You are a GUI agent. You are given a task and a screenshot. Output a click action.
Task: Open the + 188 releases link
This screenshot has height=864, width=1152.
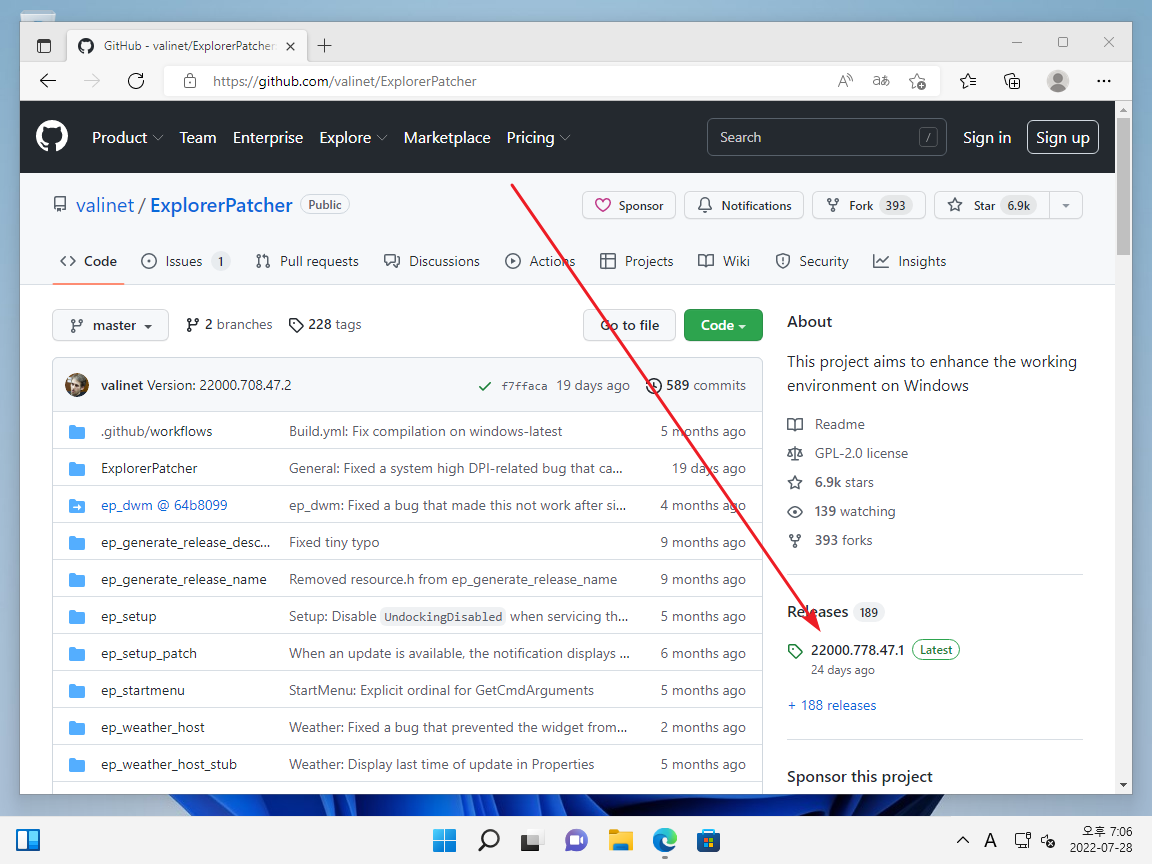(x=832, y=705)
